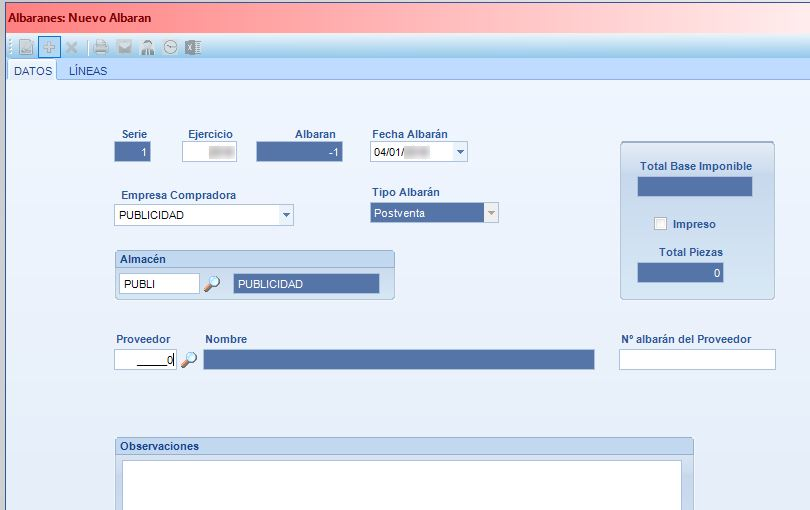Select the DATOS tab
This screenshot has height=510, width=810.
pyautogui.click(x=33, y=71)
